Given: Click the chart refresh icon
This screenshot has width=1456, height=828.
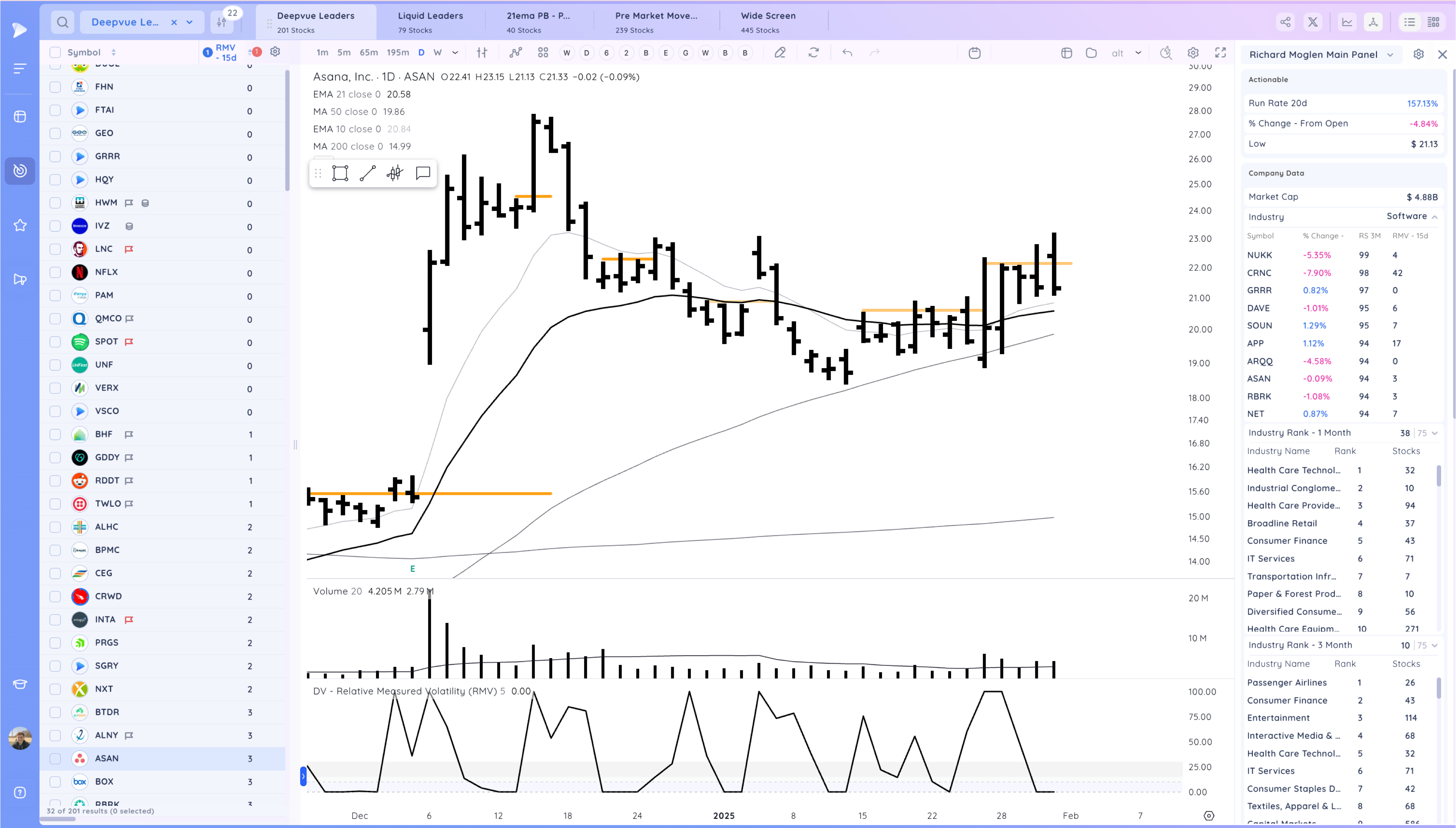Looking at the screenshot, I should click(814, 53).
